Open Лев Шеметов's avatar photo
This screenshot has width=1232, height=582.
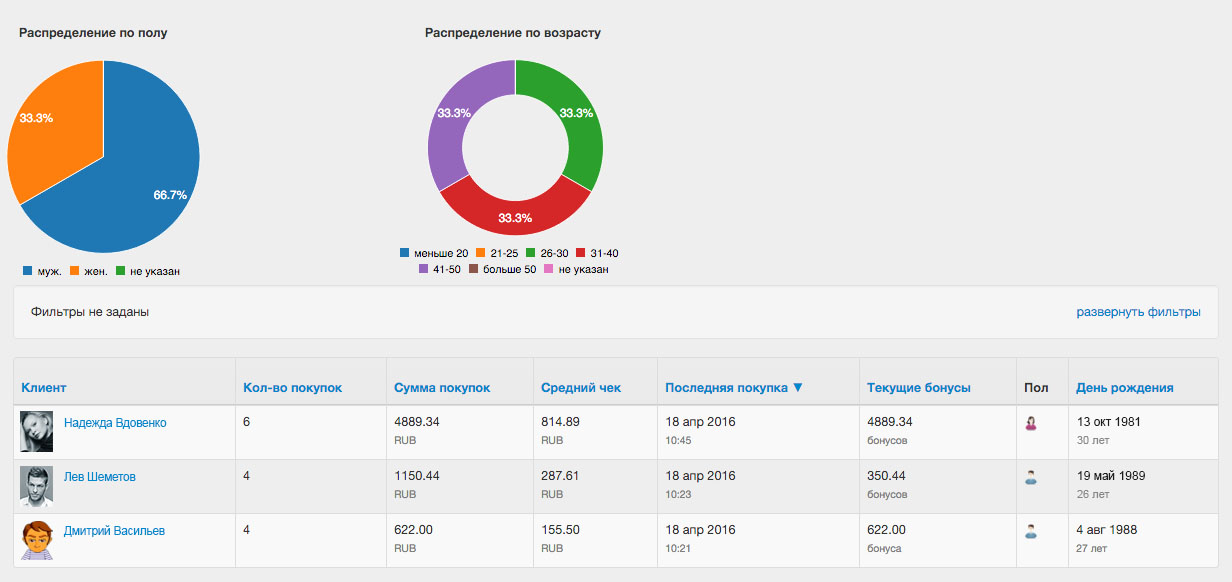click(37, 486)
